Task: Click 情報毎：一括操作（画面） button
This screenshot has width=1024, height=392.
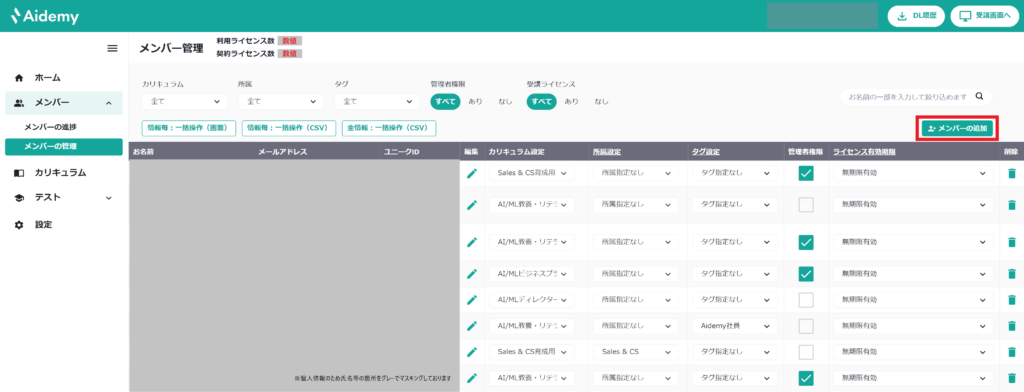Action: [189, 128]
